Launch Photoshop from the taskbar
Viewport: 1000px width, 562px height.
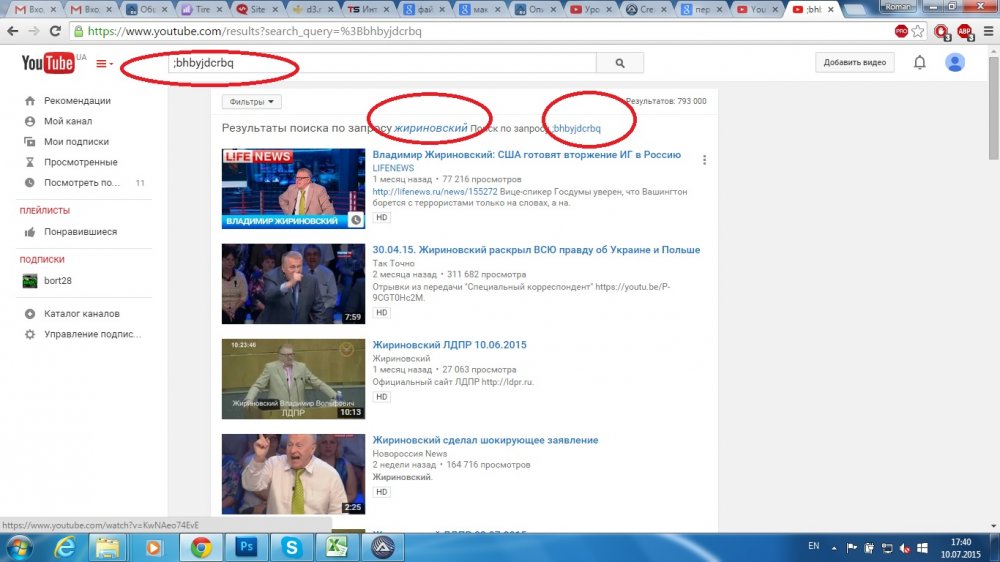click(246, 547)
